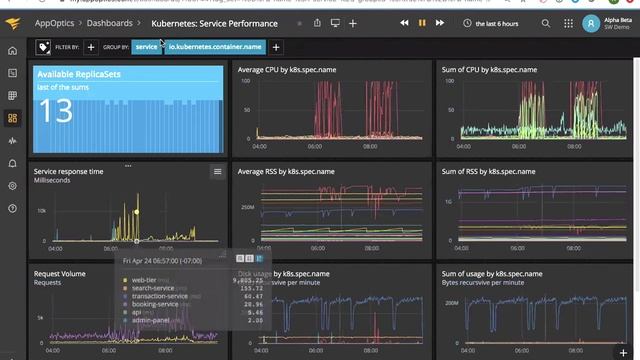Click the 'Sum of usage by k8s.spec.name' chart title
Viewport: 640px width, 360px height.
[x=492, y=274]
